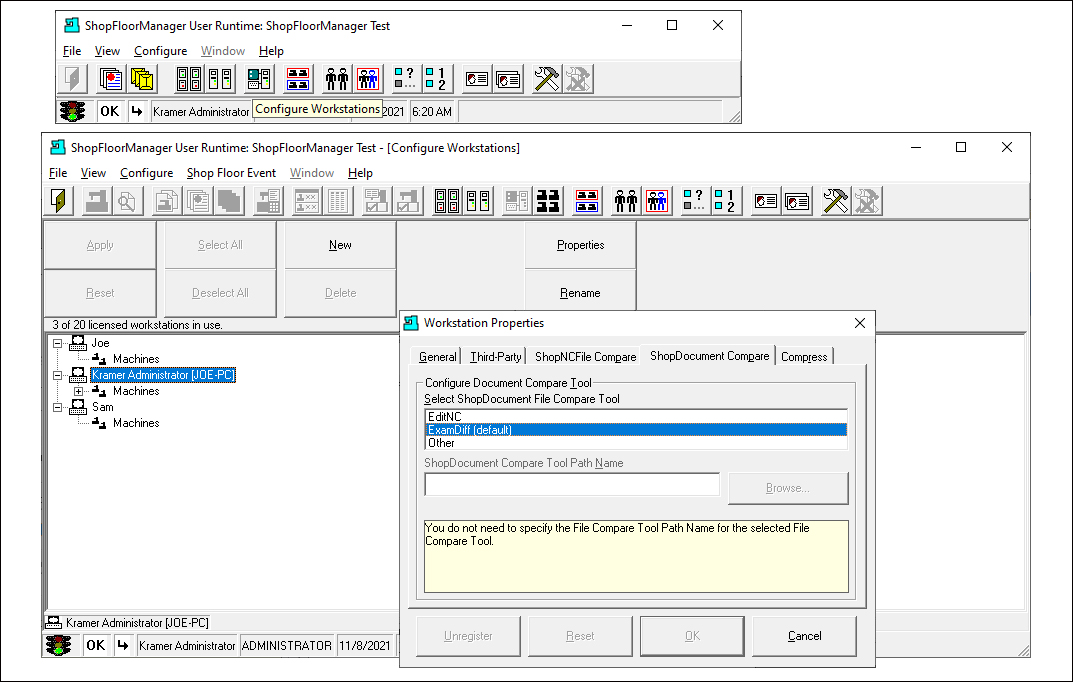Click return arrow icon in top window status bar
The width and height of the screenshot is (1073, 682).
tap(137, 112)
